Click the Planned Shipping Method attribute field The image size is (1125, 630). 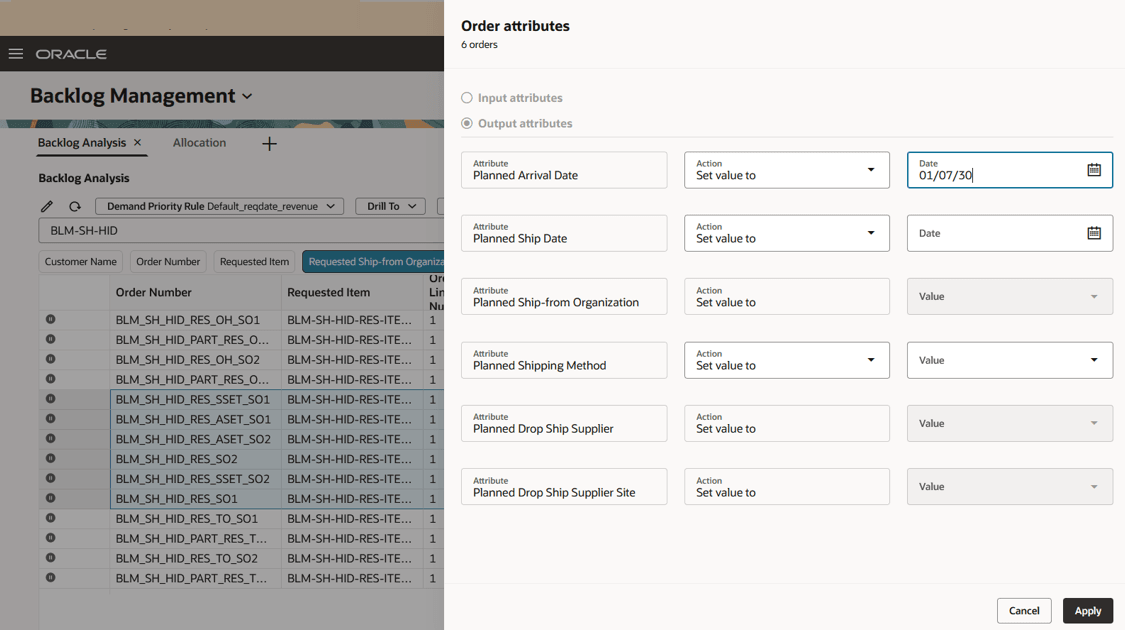pos(564,360)
